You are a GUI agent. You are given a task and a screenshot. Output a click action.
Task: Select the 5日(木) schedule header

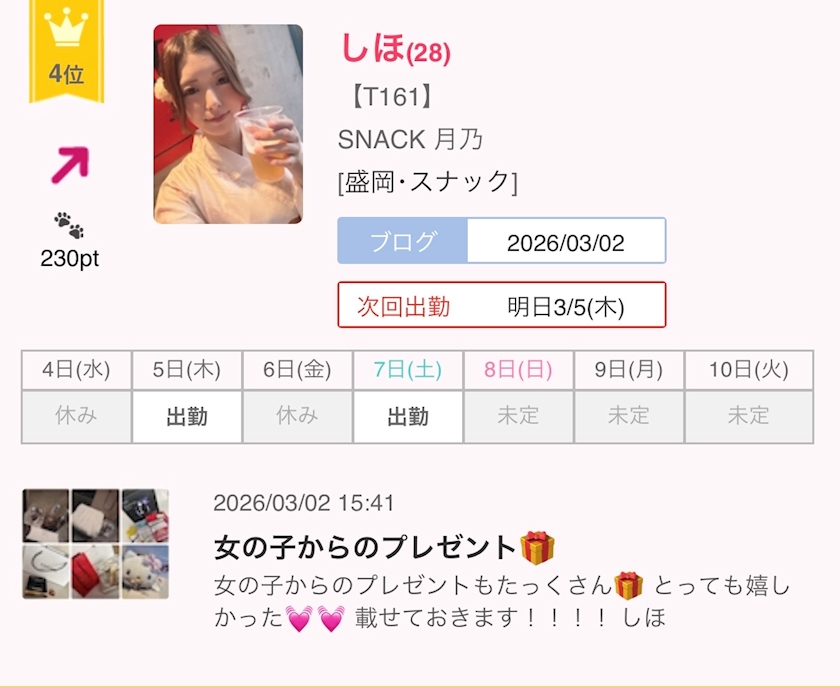pos(187,370)
